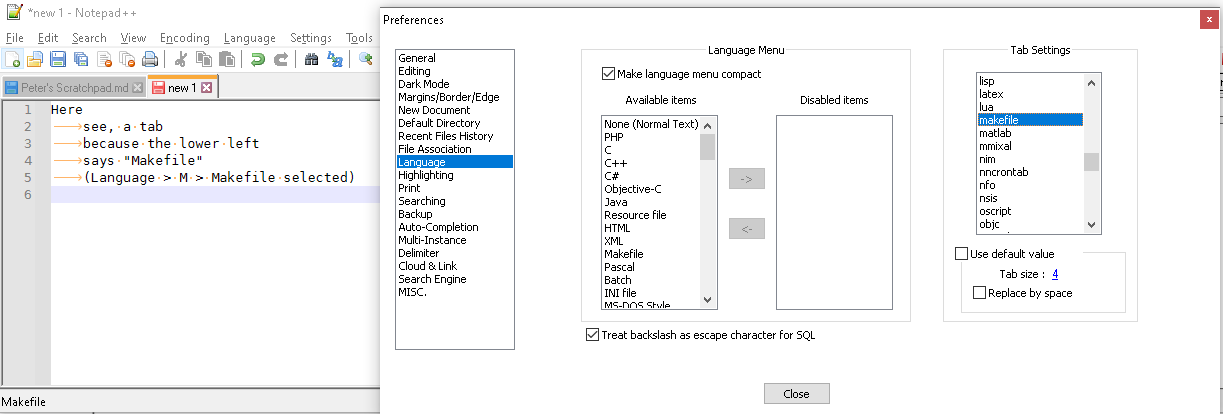Click the Copy toolbar icon
Image resolution: width=1223 pixels, height=414 pixels.
click(204, 59)
